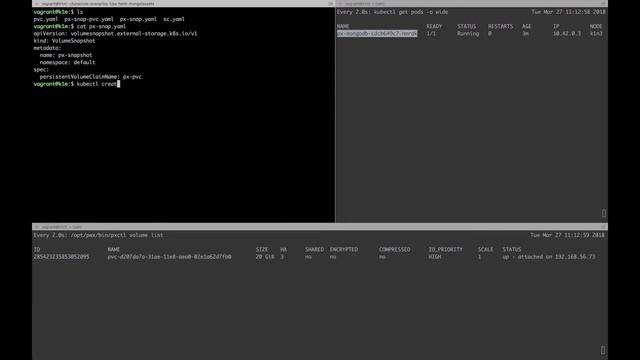Click 'Every 2.0s: kubectl get pods -o wide' header
The width and height of the screenshot is (640, 360).
tap(392, 12)
